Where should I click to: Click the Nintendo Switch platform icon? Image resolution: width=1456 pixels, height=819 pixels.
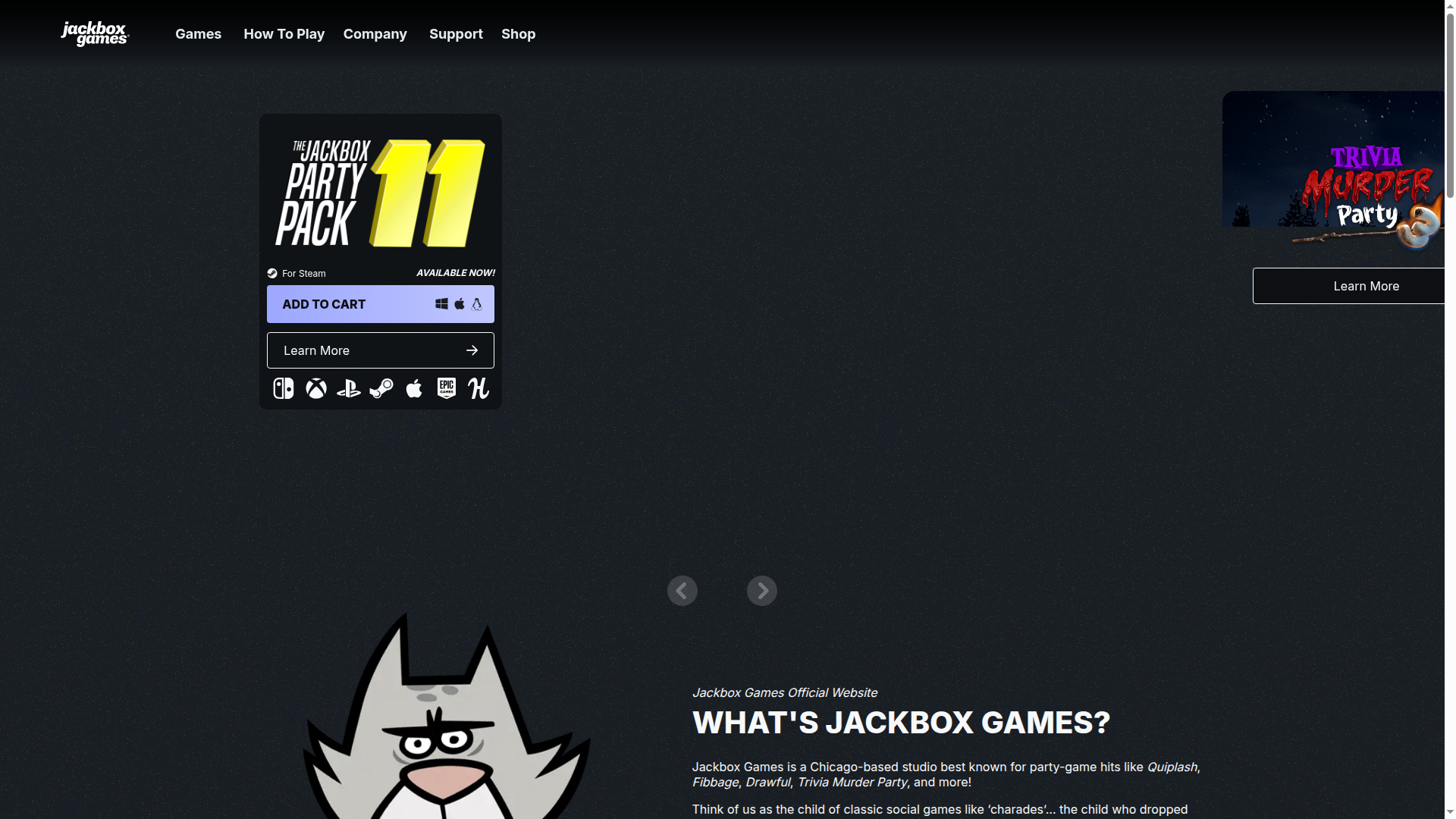(x=283, y=388)
